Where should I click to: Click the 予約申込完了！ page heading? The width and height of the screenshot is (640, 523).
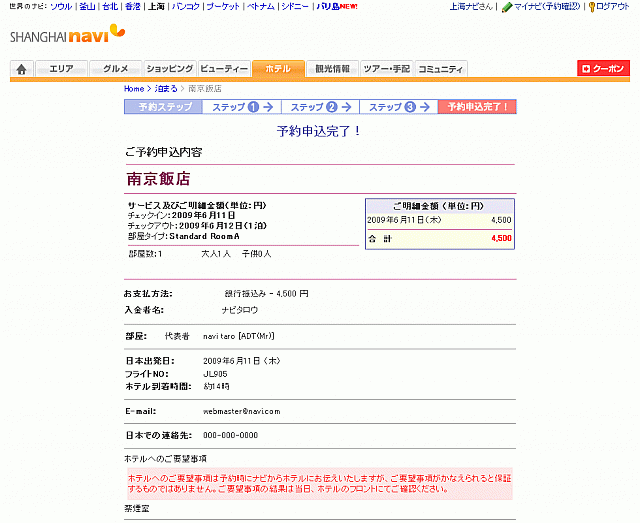pos(319,131)
